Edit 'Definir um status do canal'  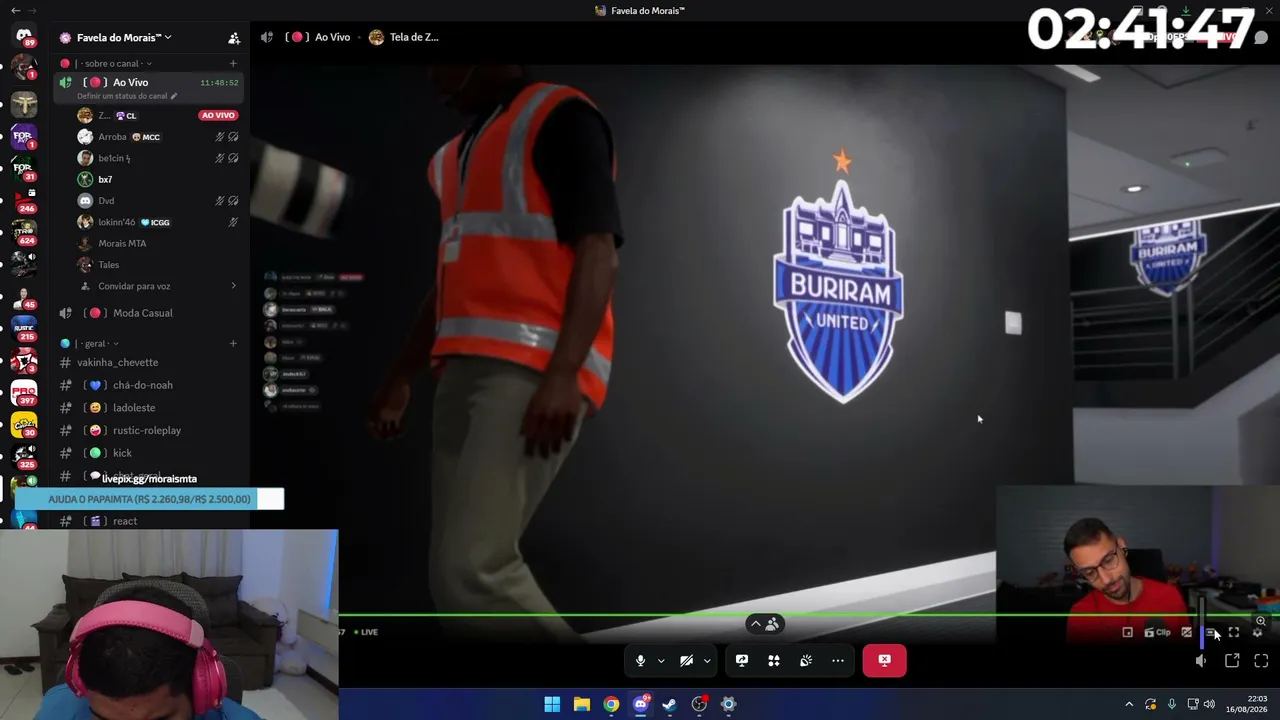[x=127, y=96]
